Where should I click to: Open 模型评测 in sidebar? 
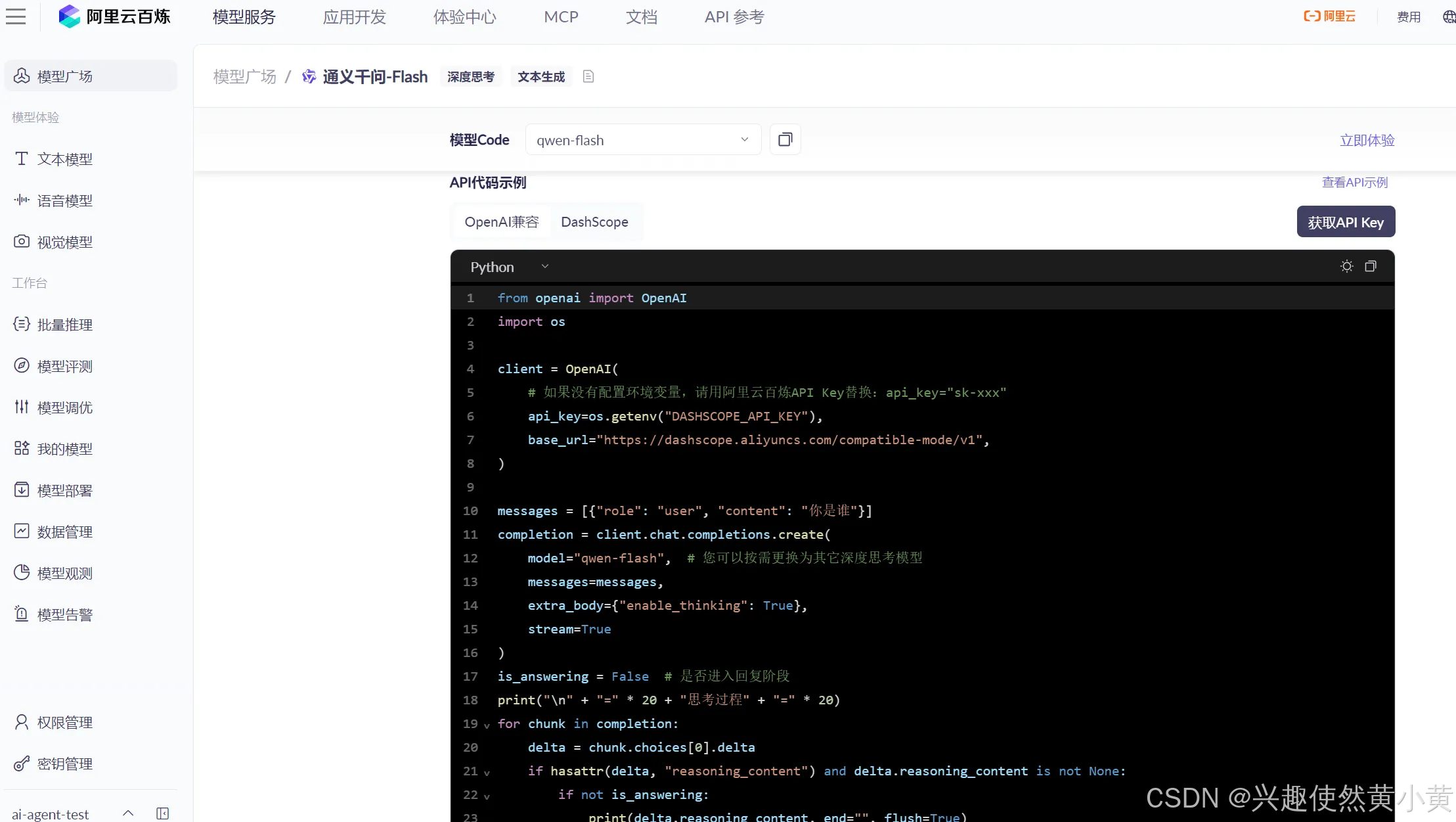(91, 366)
